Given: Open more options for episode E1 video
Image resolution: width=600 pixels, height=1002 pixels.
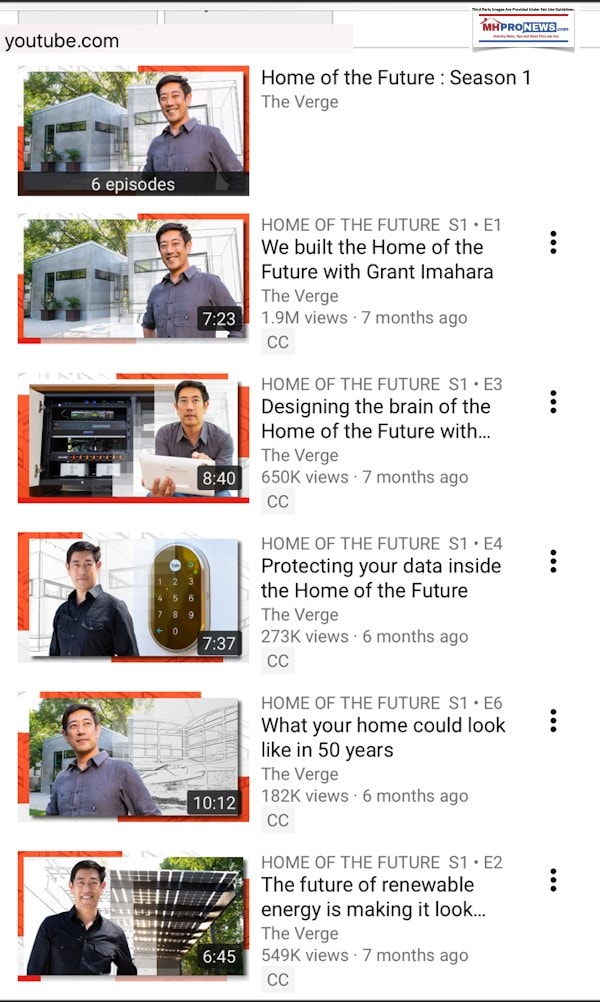Looking at the screenshot, I should (553, 242).
